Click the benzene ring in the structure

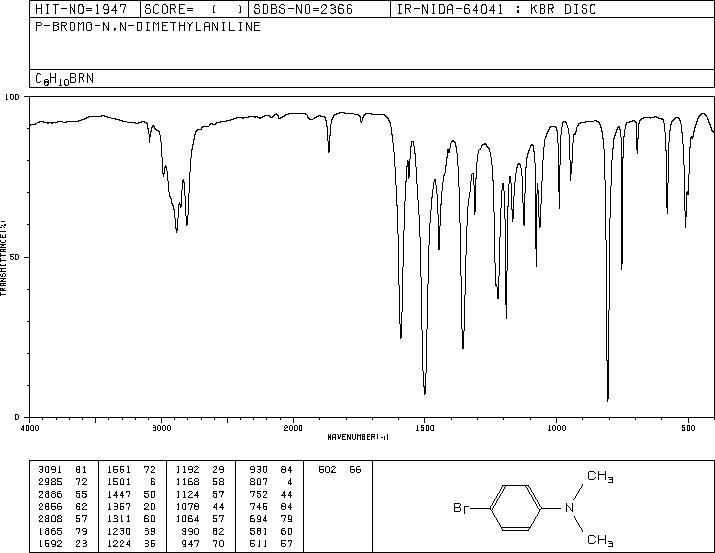tap(516, 508)
